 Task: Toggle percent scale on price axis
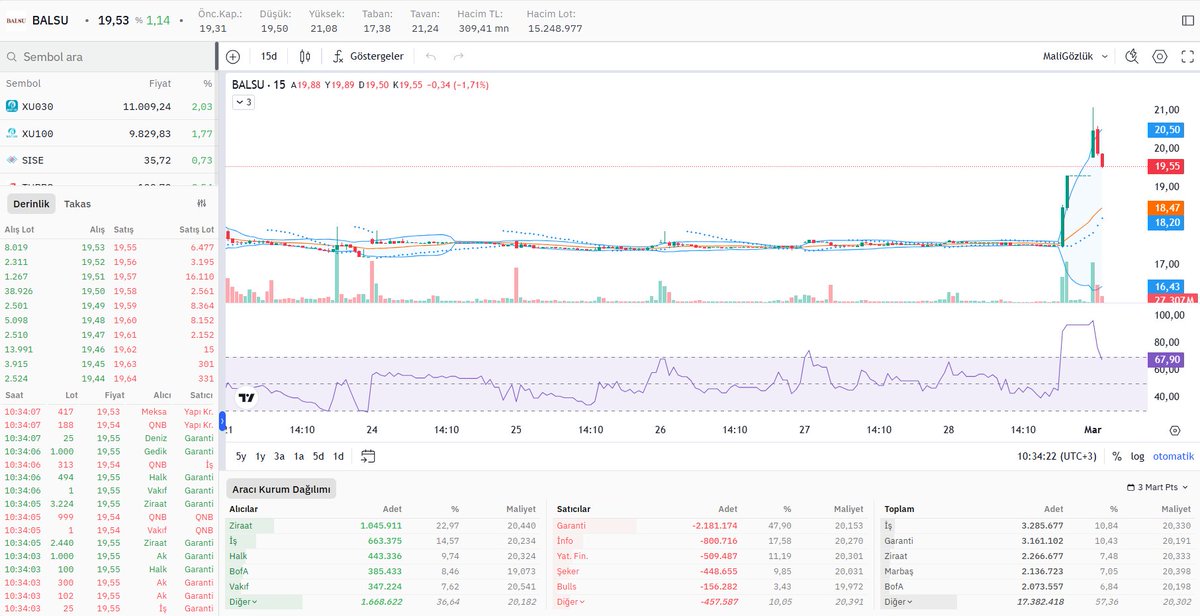click(x=1117, y=456)
